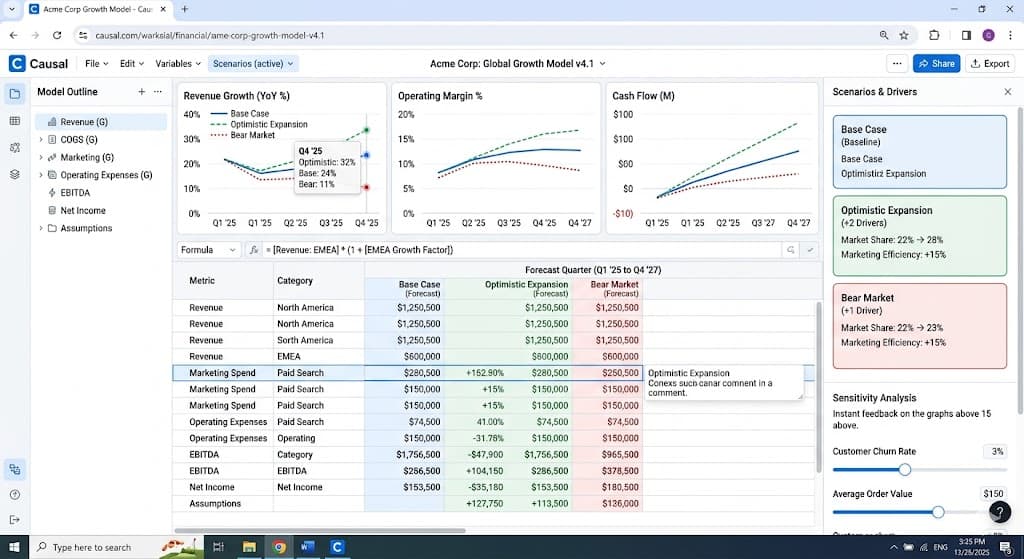The width and height of the screenshot is (1024, 559).
Task: Open the folder icon in left sidebar
Action: (x=15, y=94)
